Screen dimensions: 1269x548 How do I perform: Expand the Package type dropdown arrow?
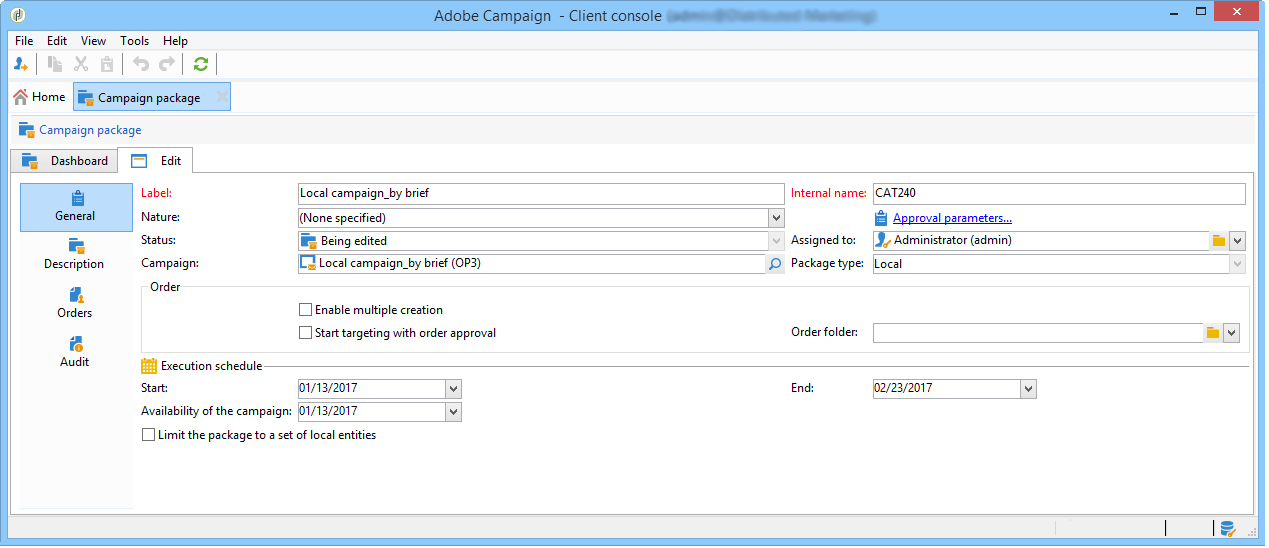tap(1238, 264)
